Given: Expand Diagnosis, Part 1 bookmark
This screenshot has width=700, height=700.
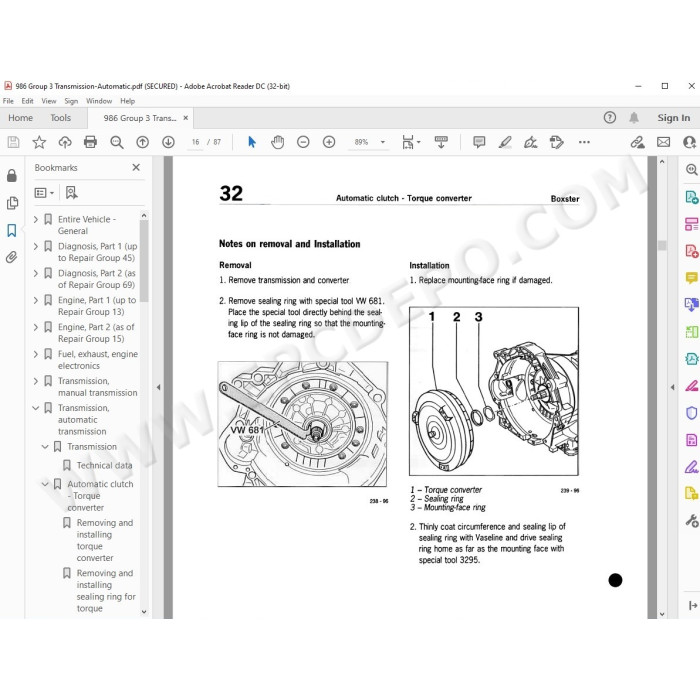Looking at the screenshot, I should (x=36, y=246).
